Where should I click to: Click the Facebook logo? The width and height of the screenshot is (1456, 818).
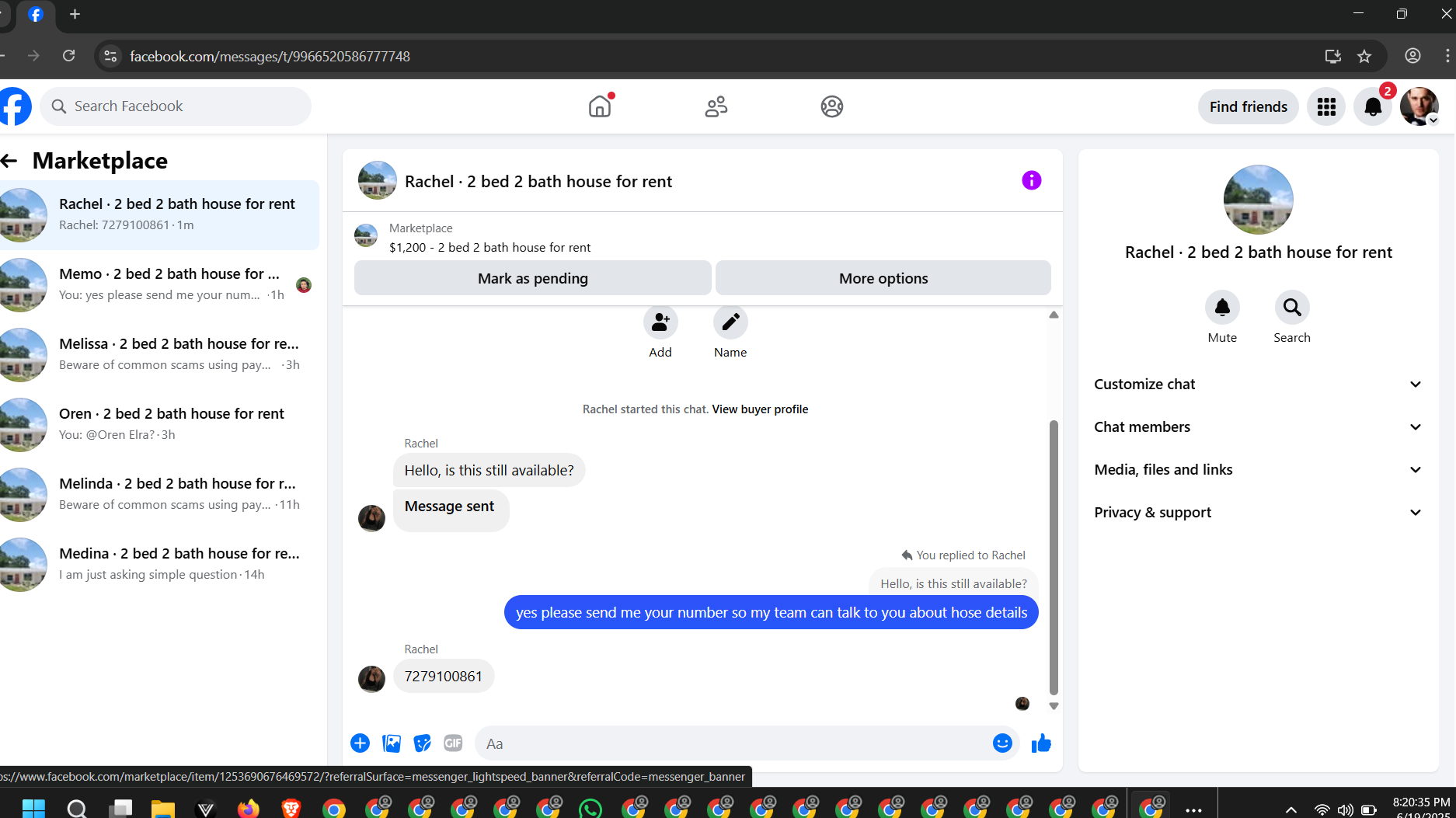pos(14,106)
